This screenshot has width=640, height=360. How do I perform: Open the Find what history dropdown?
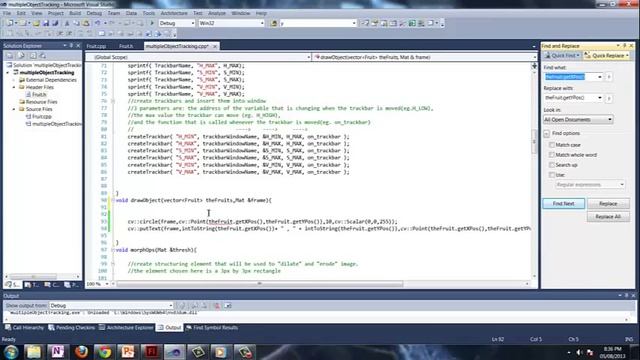600,77
